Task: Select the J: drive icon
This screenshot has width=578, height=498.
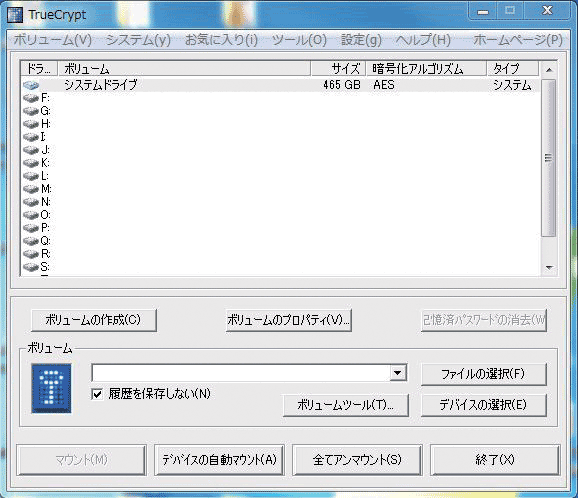Action: coord(31,150)
